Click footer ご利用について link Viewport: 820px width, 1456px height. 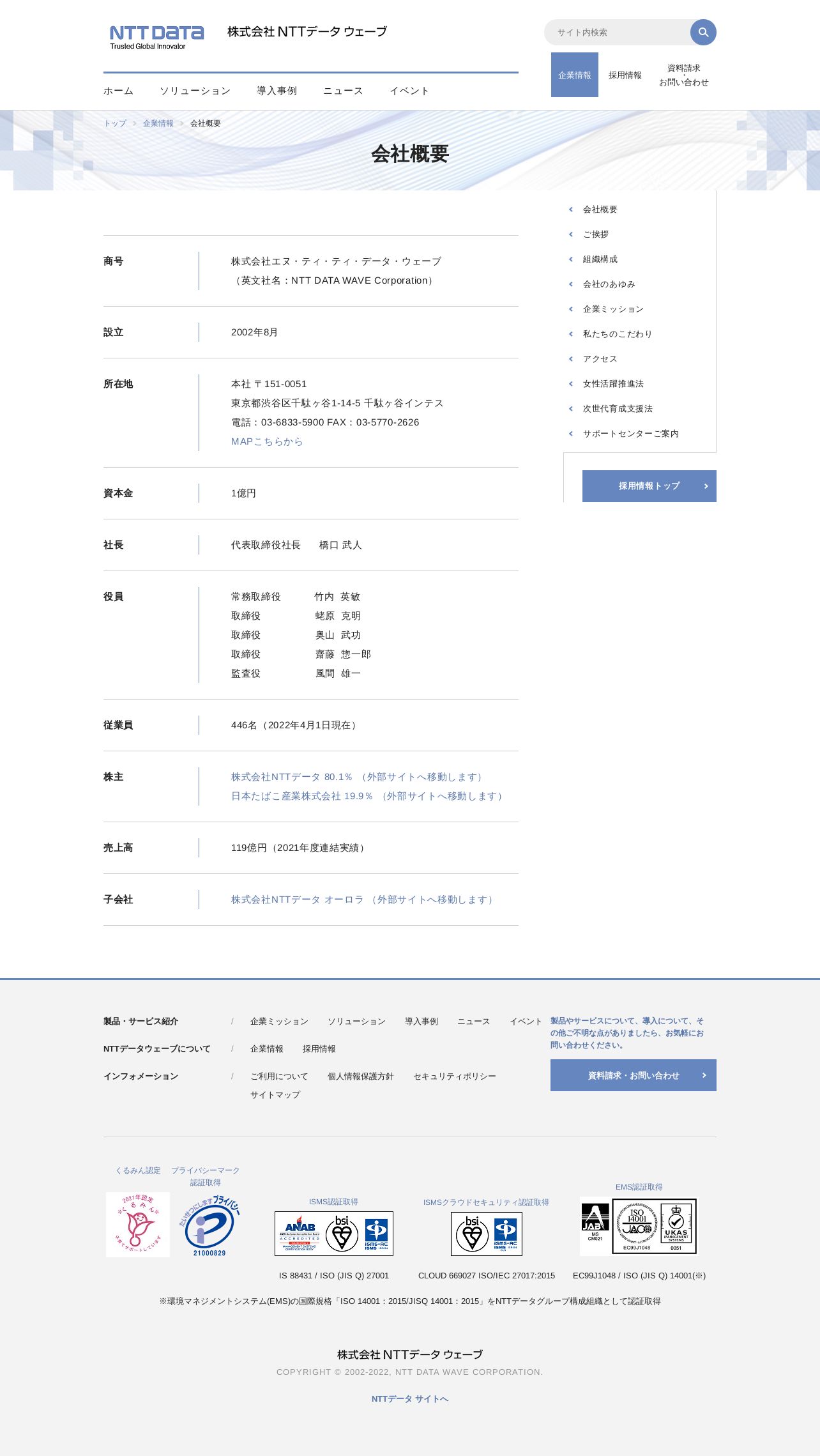279,1077
